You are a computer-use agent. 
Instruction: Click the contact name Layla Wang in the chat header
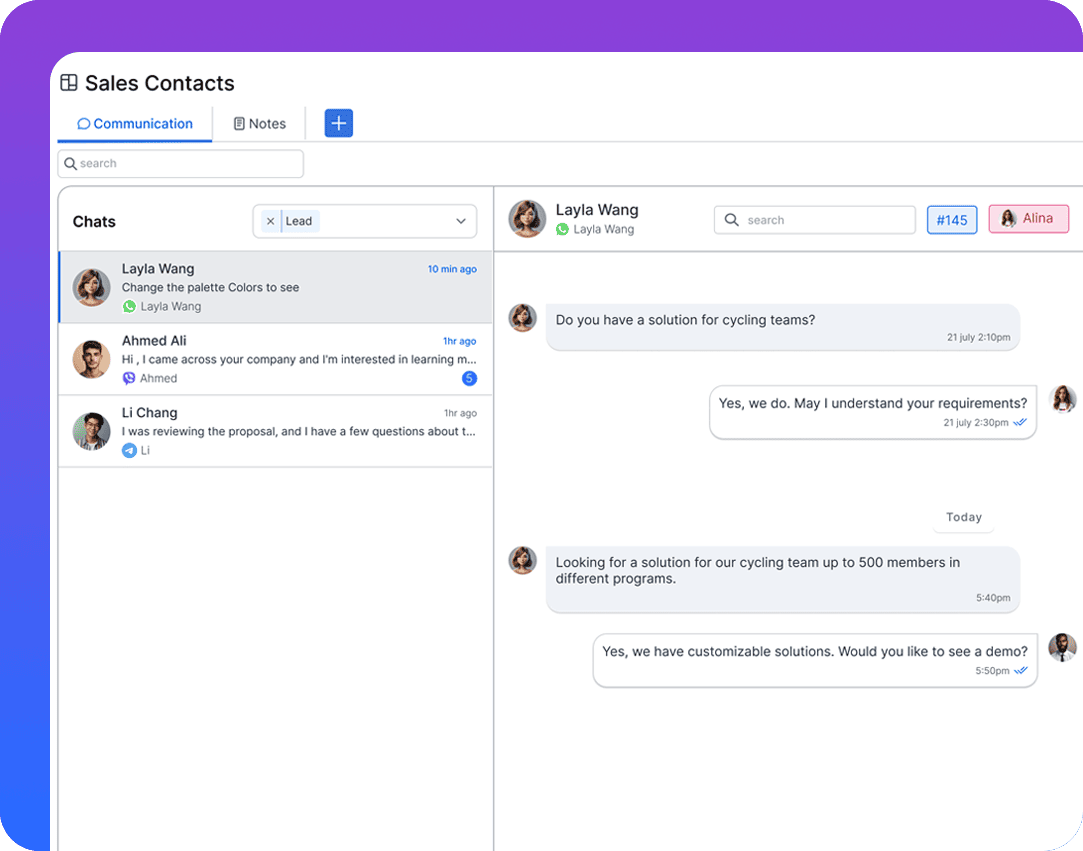597,210
